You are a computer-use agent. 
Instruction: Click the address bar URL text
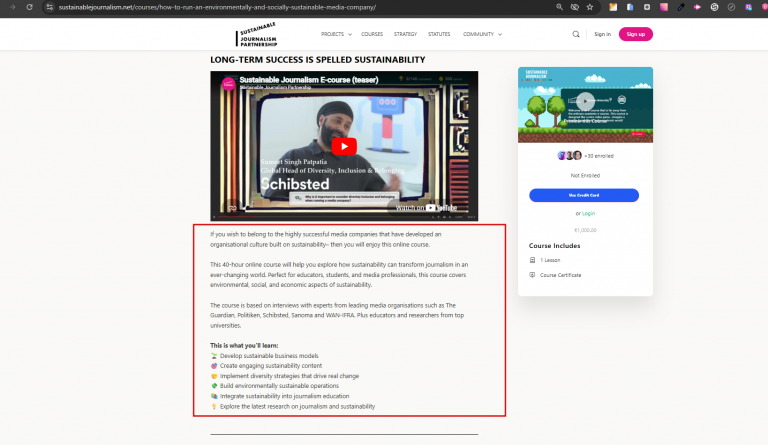point(217,7)
